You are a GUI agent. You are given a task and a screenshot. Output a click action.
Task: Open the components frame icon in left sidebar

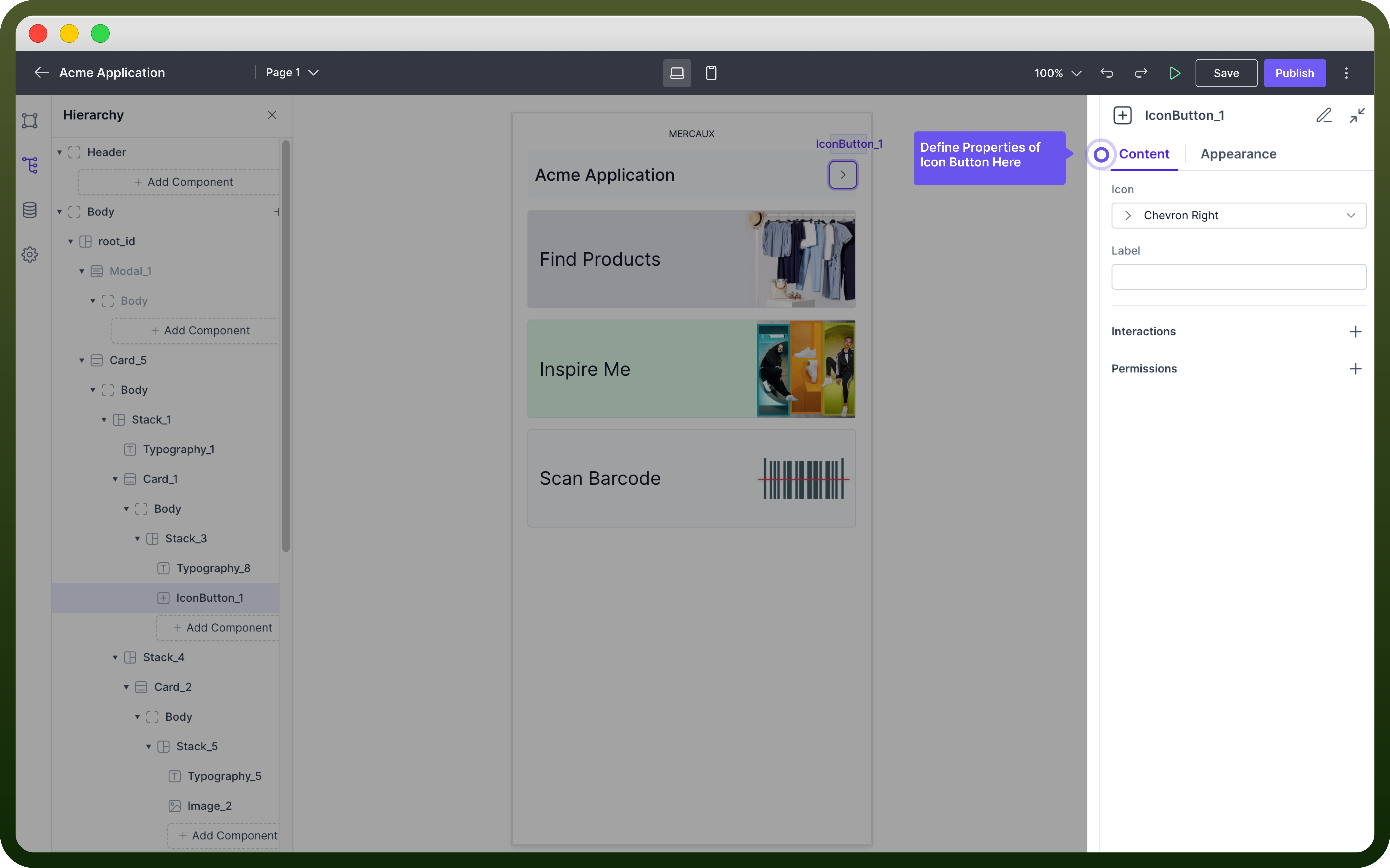(30, 121)
